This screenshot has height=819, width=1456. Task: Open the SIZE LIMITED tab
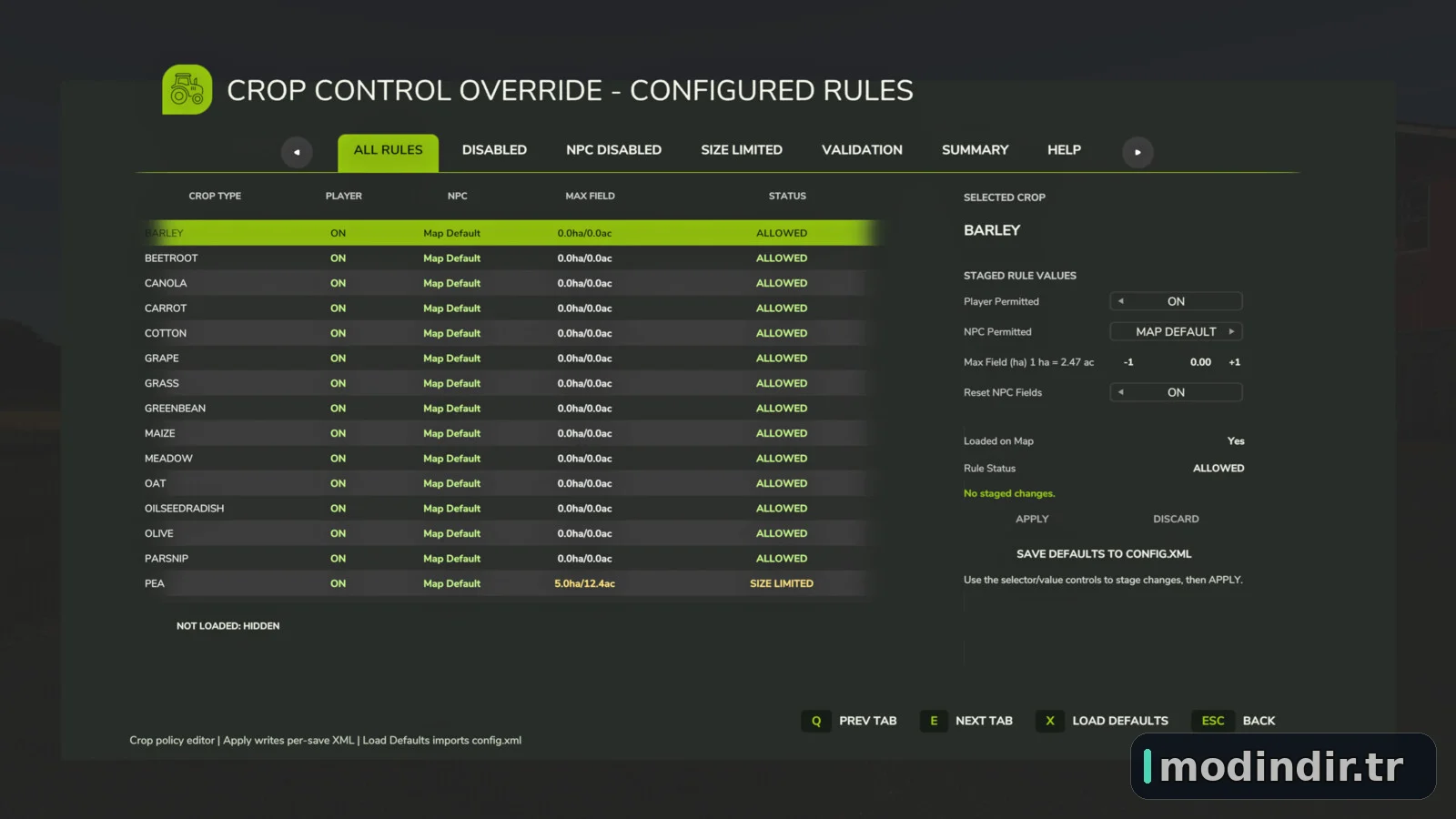click(742, 150)
